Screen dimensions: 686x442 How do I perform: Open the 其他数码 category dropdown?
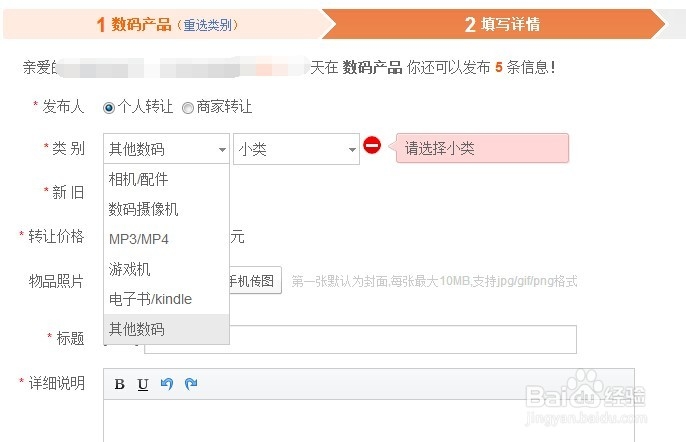click(166, 149)
